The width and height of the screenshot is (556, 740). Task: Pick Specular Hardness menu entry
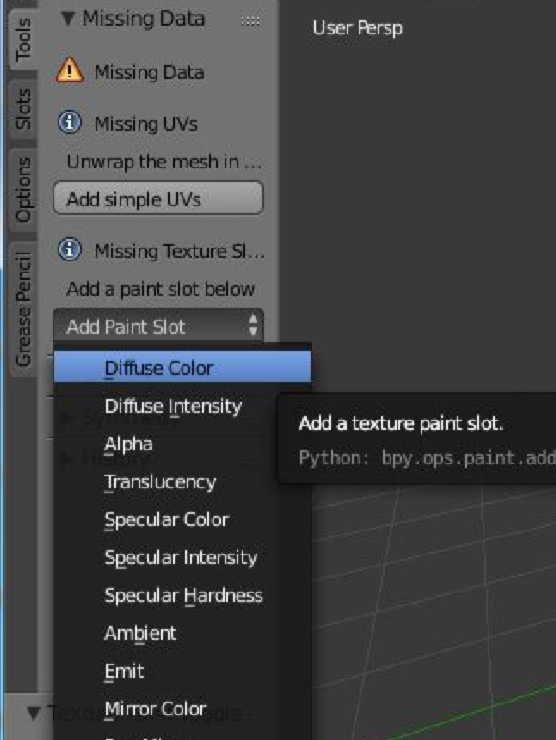pos(182,595)
